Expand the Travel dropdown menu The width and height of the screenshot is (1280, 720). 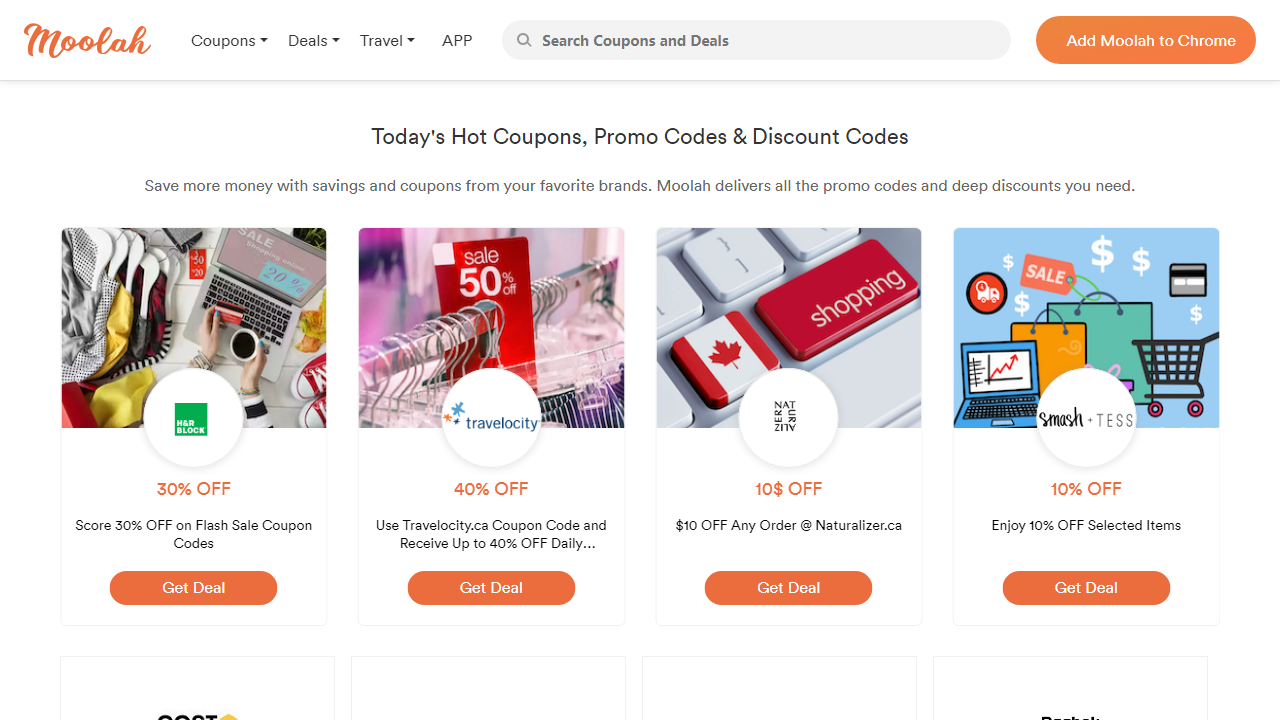[387, 41]
